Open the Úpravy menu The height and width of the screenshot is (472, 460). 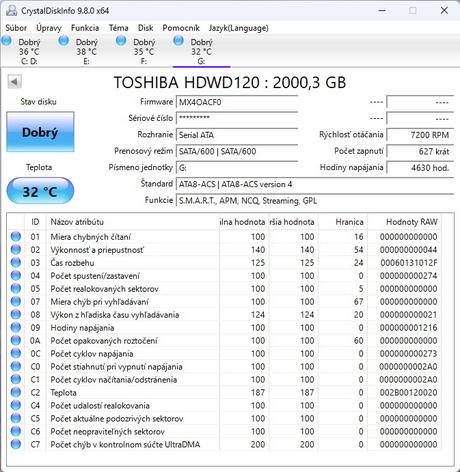49,28
